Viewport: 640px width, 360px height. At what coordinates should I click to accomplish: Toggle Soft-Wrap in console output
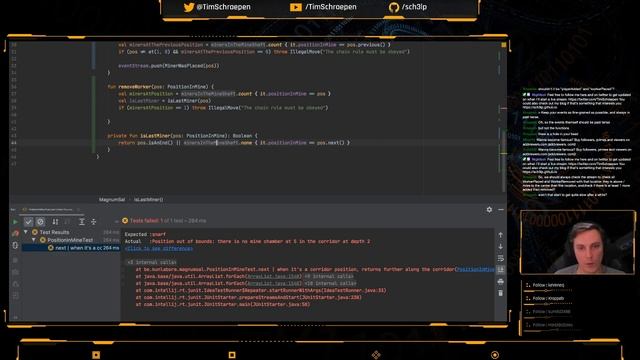tap(501, 258)
